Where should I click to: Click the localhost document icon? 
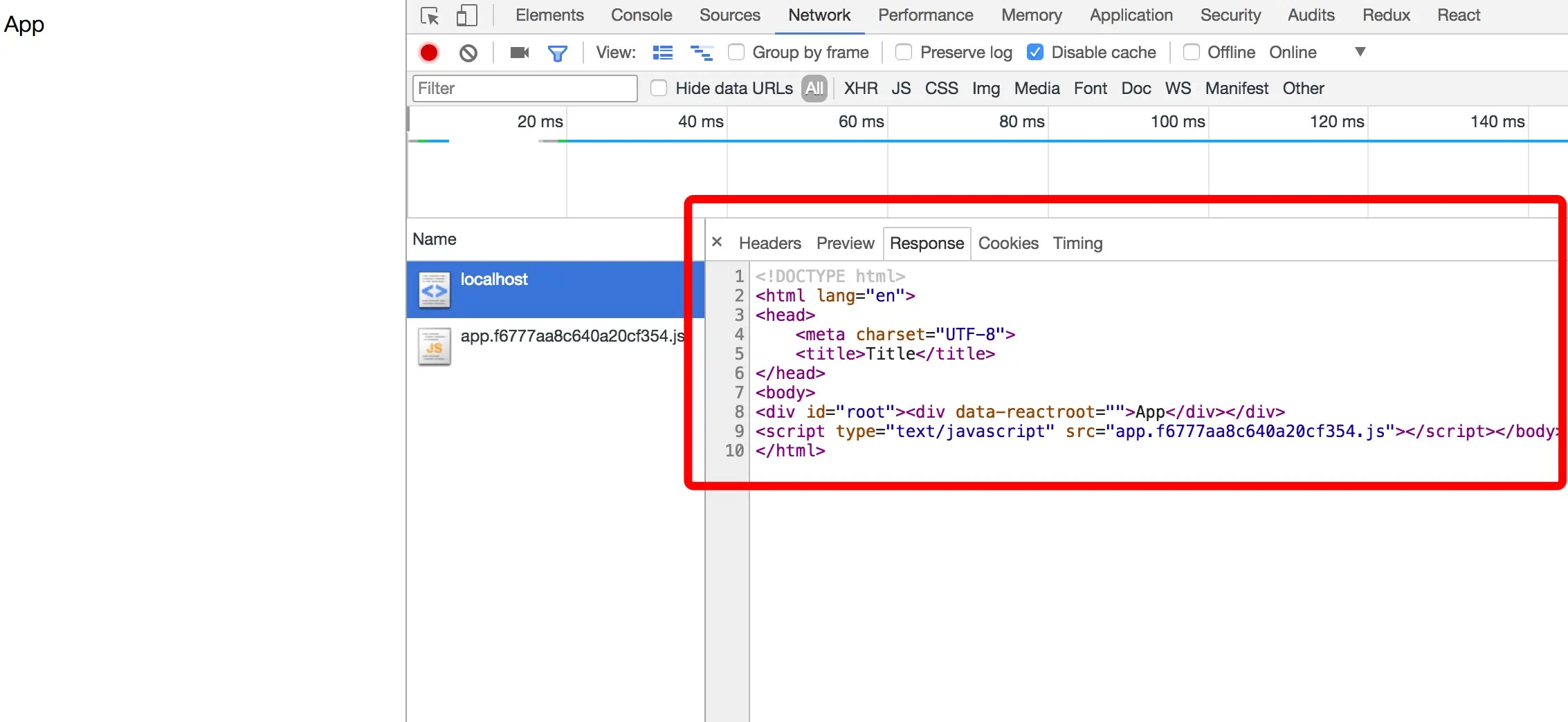(x=435, y=290)
